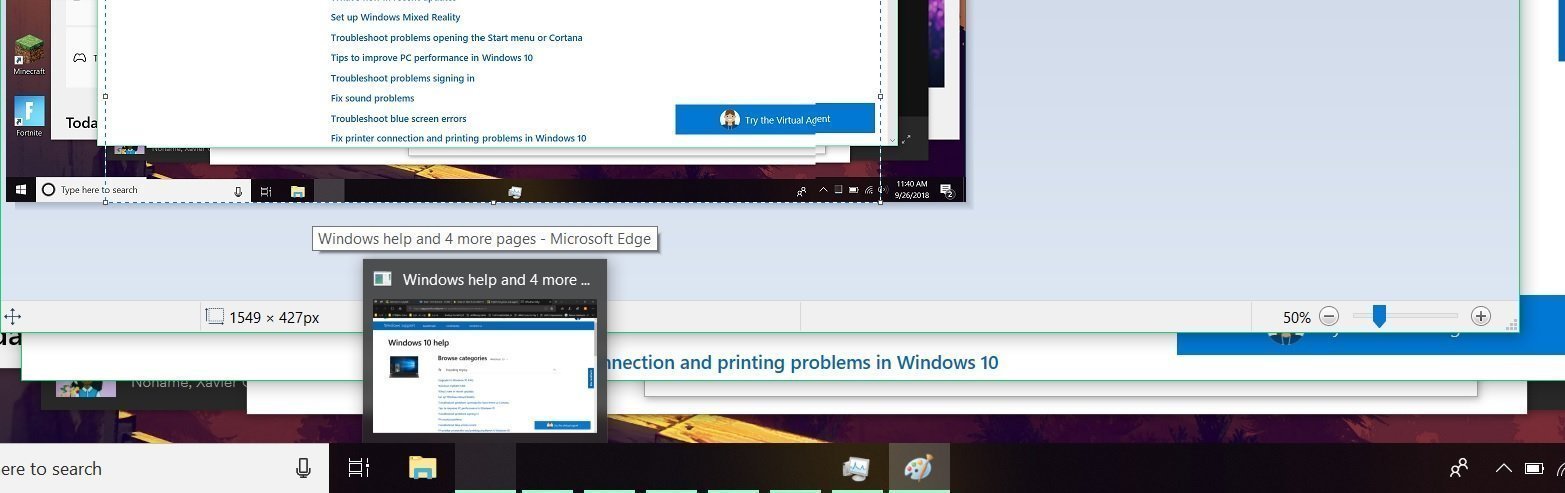Click the Edge icon in the preview header
Screen dimensions: 1565x493
pyautogui.click(x=382, y=279)
